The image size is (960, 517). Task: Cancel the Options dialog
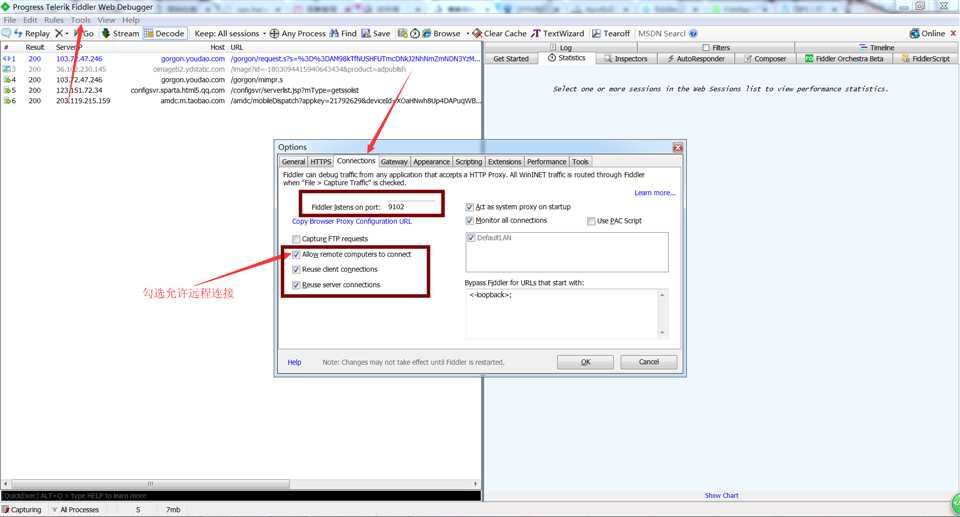[x=649, y=362]
